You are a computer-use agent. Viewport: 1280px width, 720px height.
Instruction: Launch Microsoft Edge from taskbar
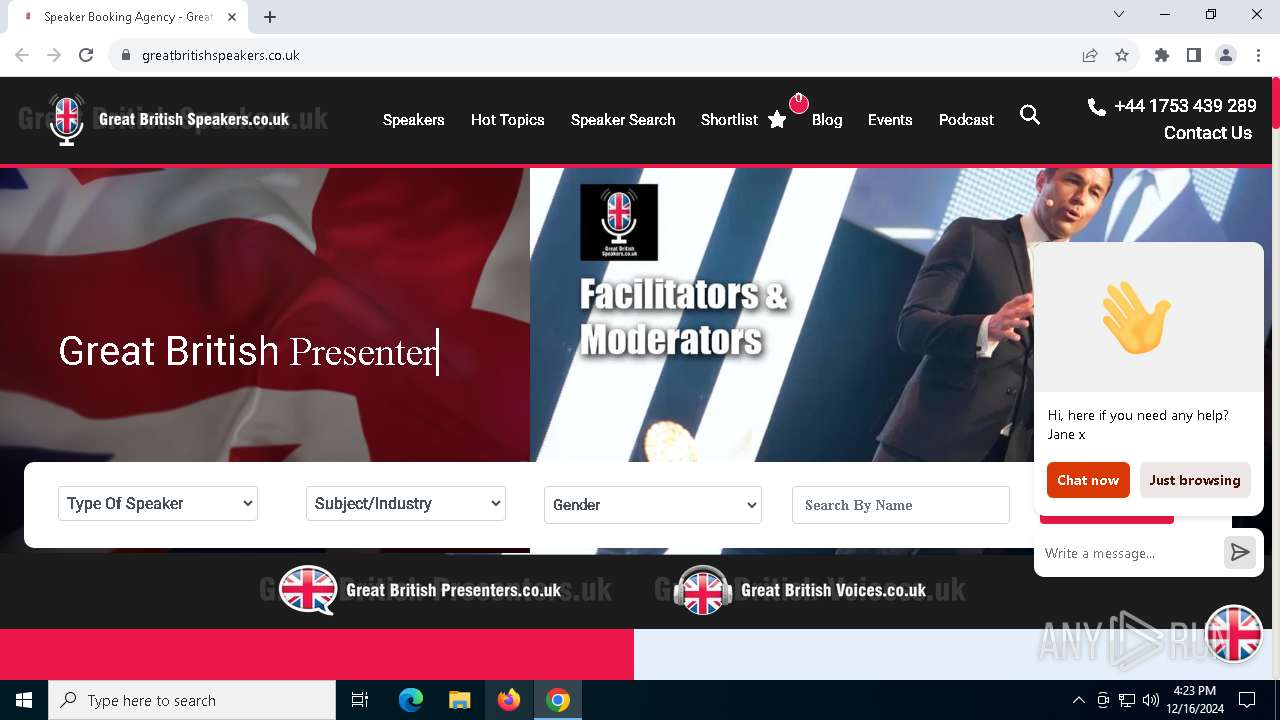(x=411, y=700)
